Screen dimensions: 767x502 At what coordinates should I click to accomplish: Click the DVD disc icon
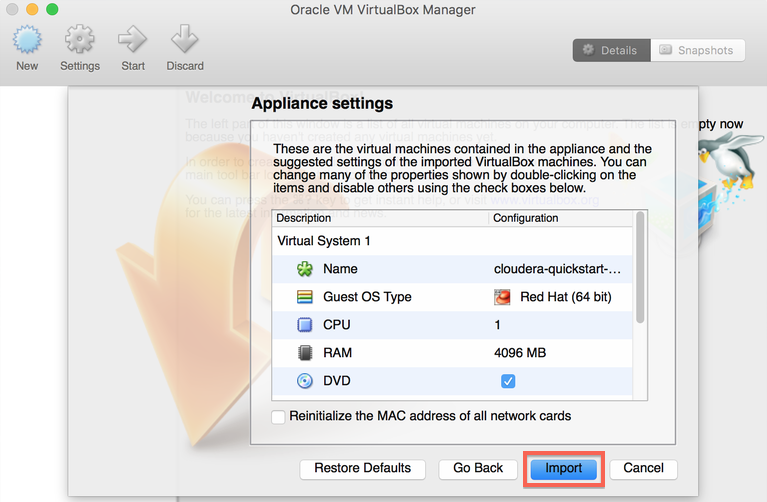tap(305, 381)
